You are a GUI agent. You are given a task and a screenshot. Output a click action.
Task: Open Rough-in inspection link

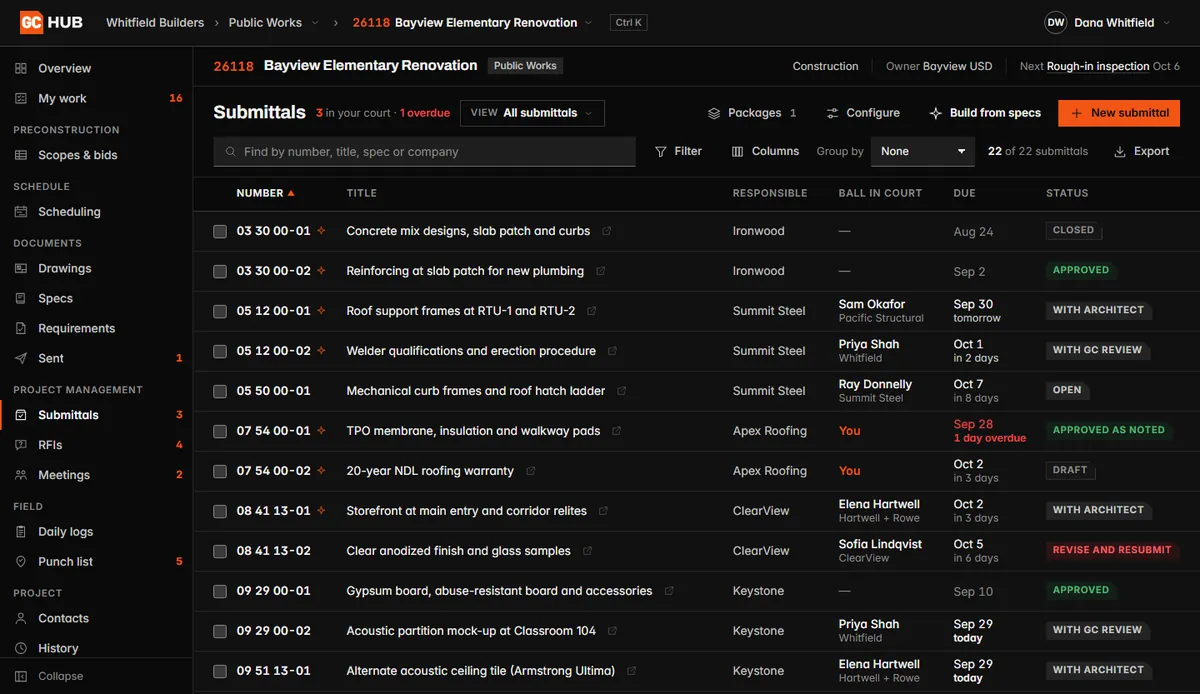(x=1098, y=66)
